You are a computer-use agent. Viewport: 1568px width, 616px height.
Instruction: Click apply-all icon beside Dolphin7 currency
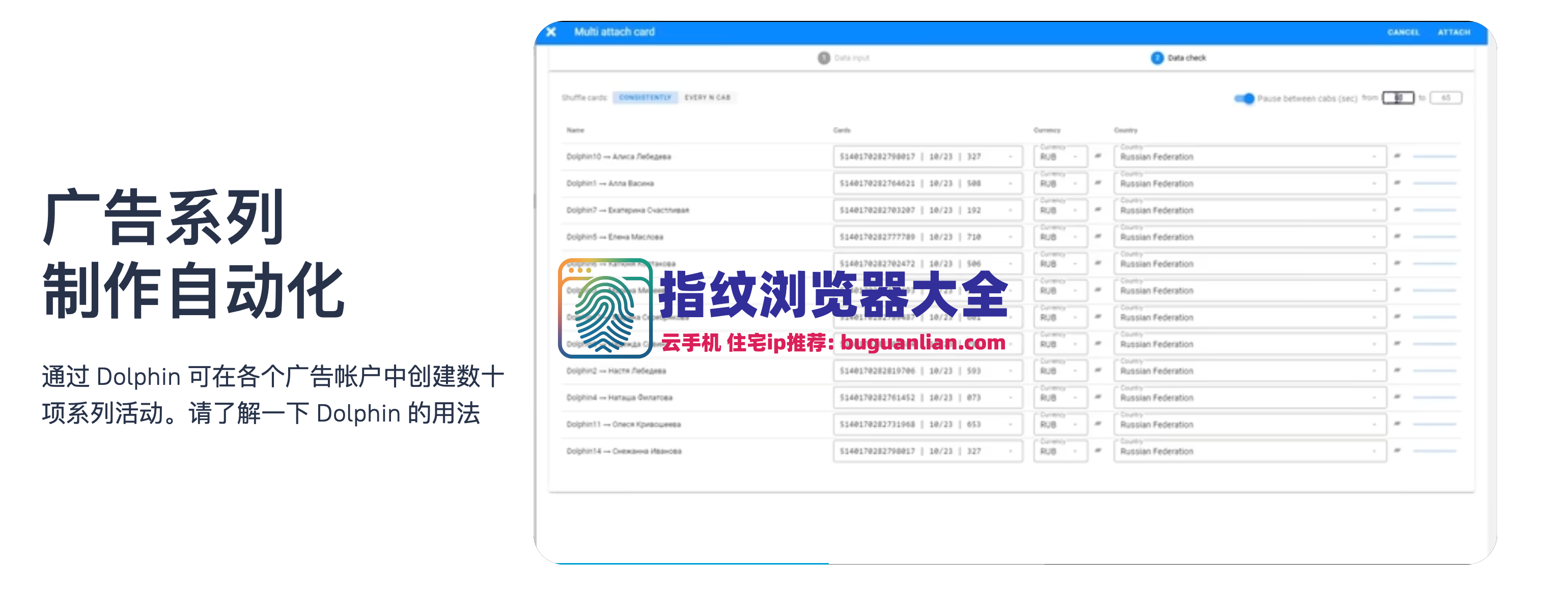1098,210
